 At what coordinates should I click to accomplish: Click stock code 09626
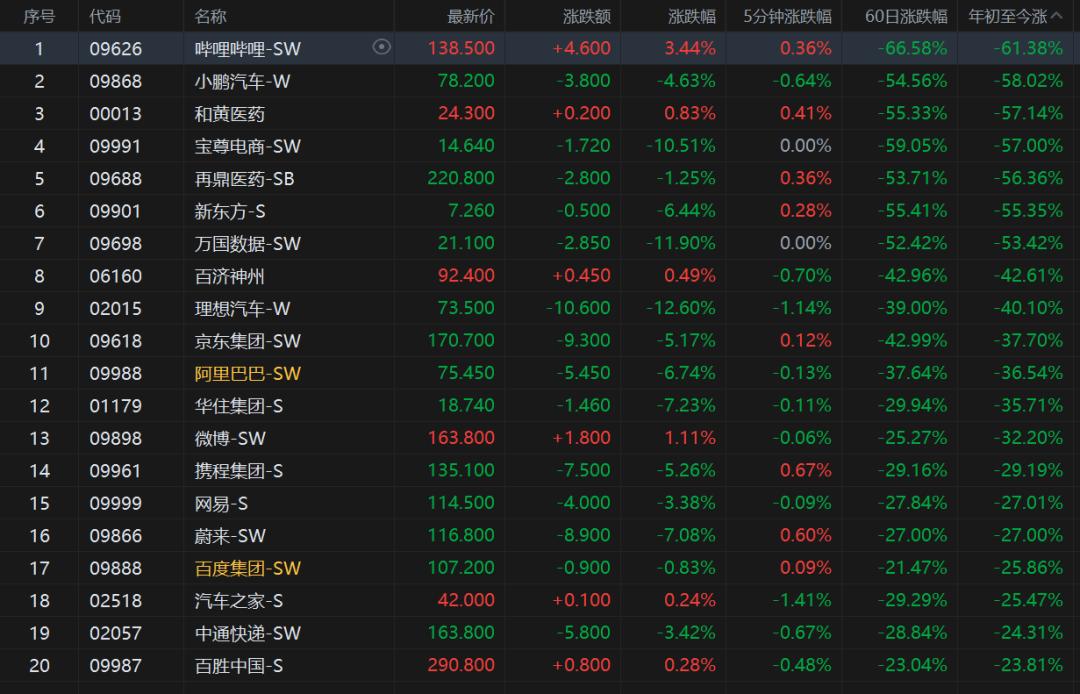(x=116, y=48)
